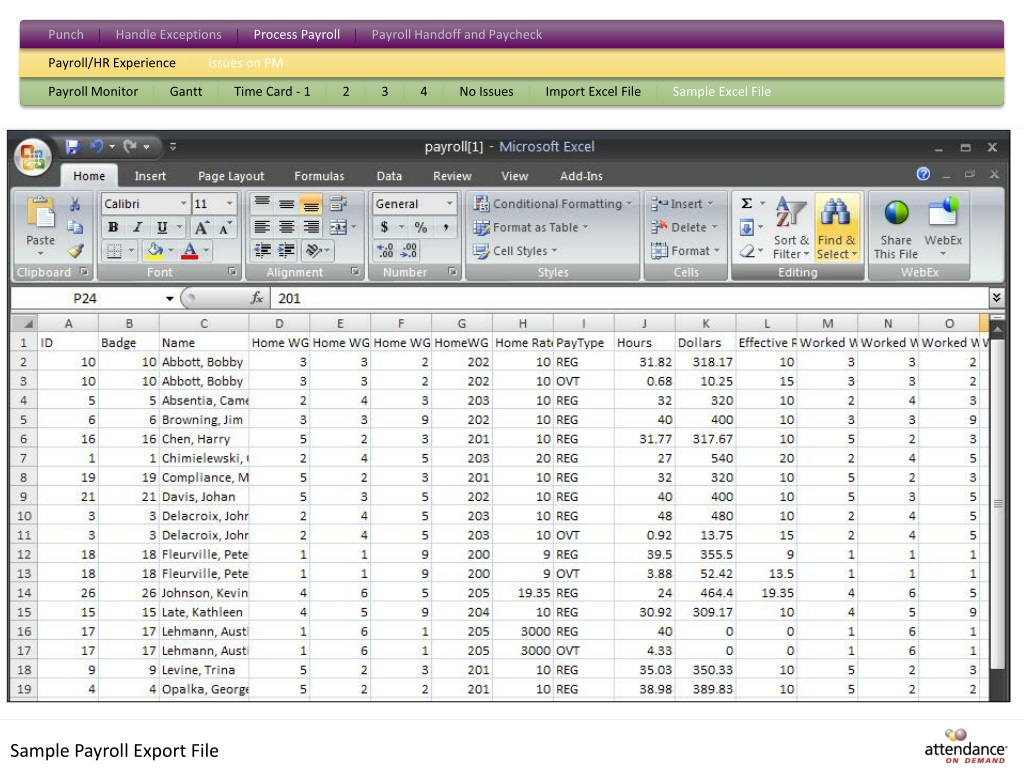Toggle middle vertical alignment
This screenshot has height=768, width=1024.
[287, 204]
